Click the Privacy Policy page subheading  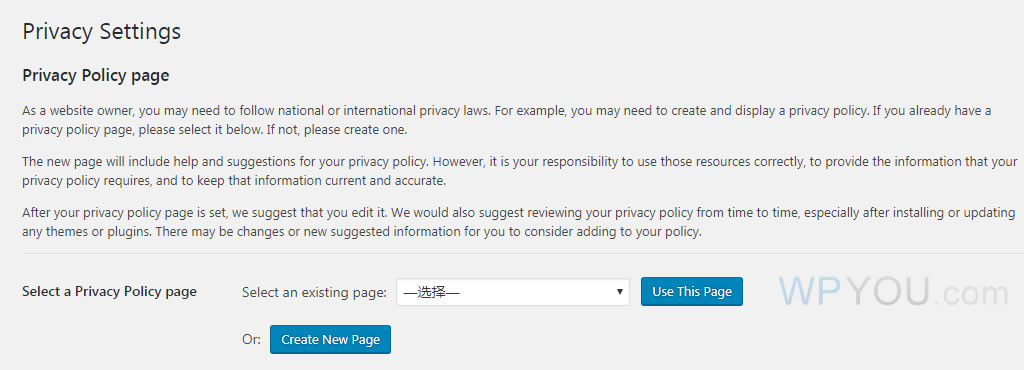coord(96,76)
